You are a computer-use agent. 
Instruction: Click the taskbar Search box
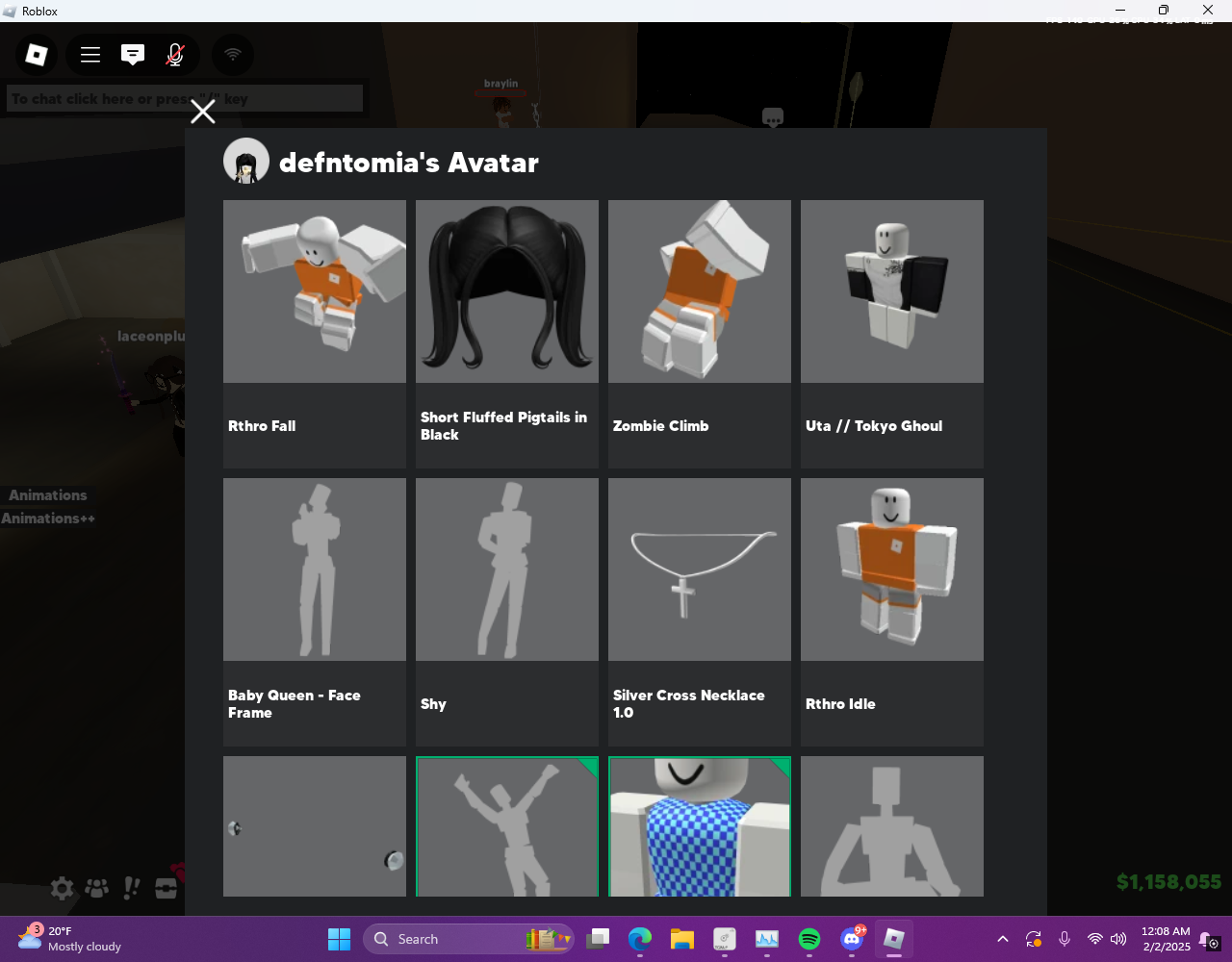coord(469,939)
